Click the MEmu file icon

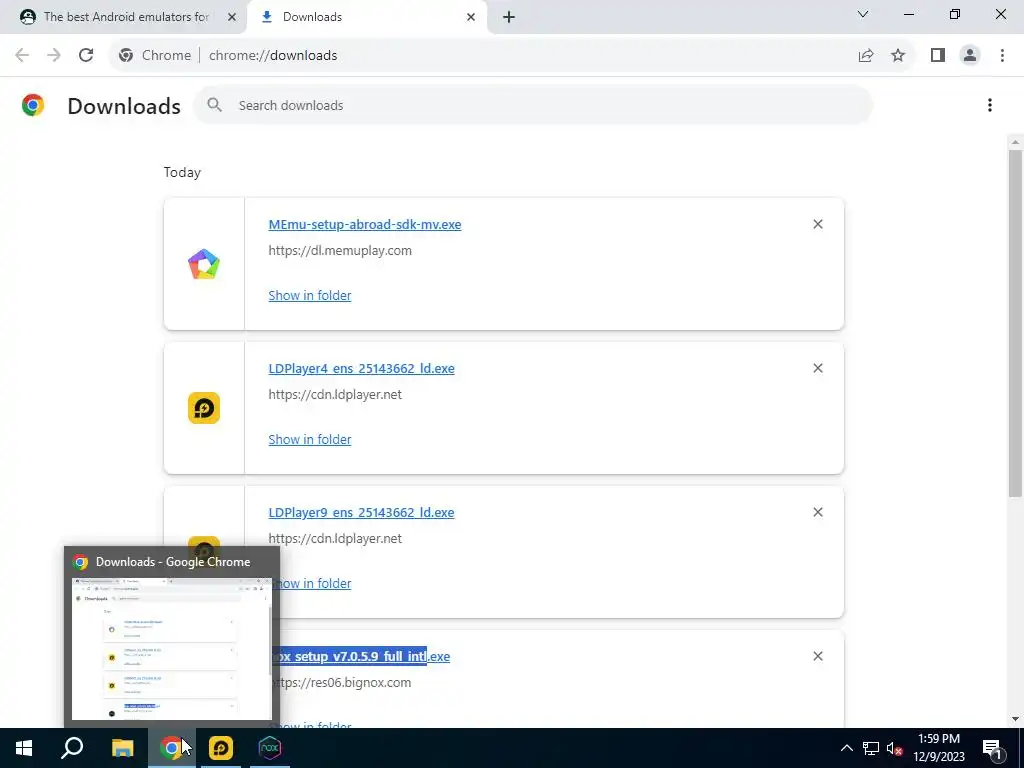pyautogui.click(x=204, y=264)
